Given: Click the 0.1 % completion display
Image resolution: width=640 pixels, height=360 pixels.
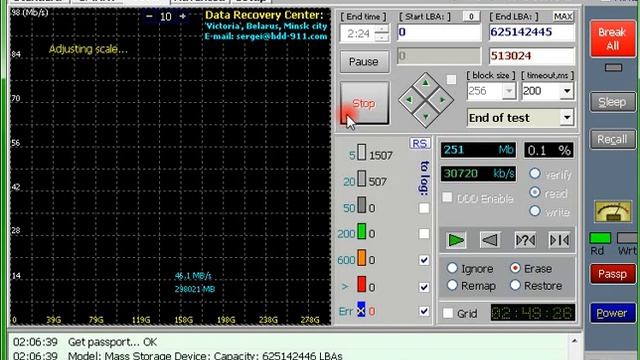Looking at the screenshot, I should [x=549, y=150].
